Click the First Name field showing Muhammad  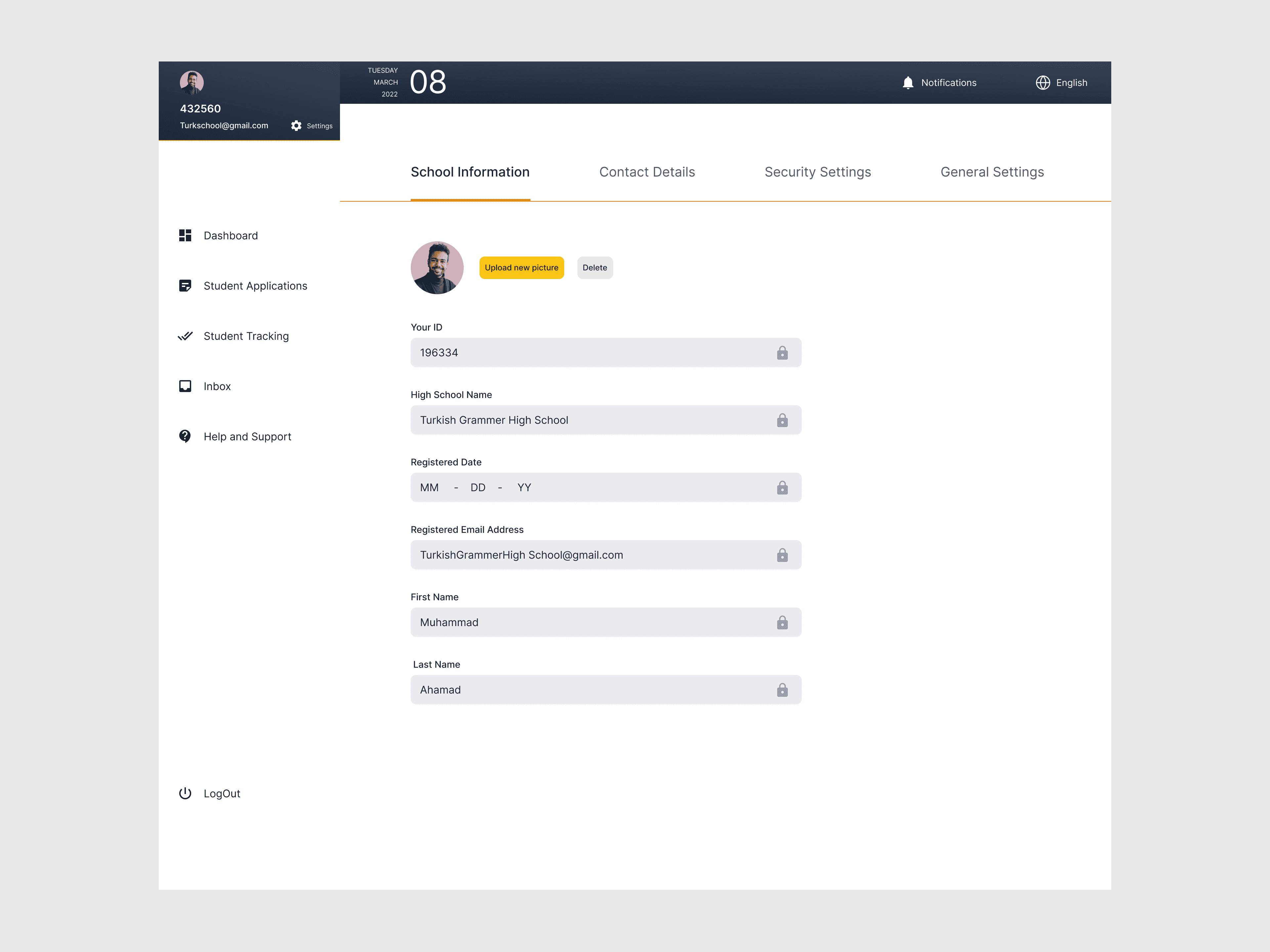pyautogui.click(x=591, y=622)
